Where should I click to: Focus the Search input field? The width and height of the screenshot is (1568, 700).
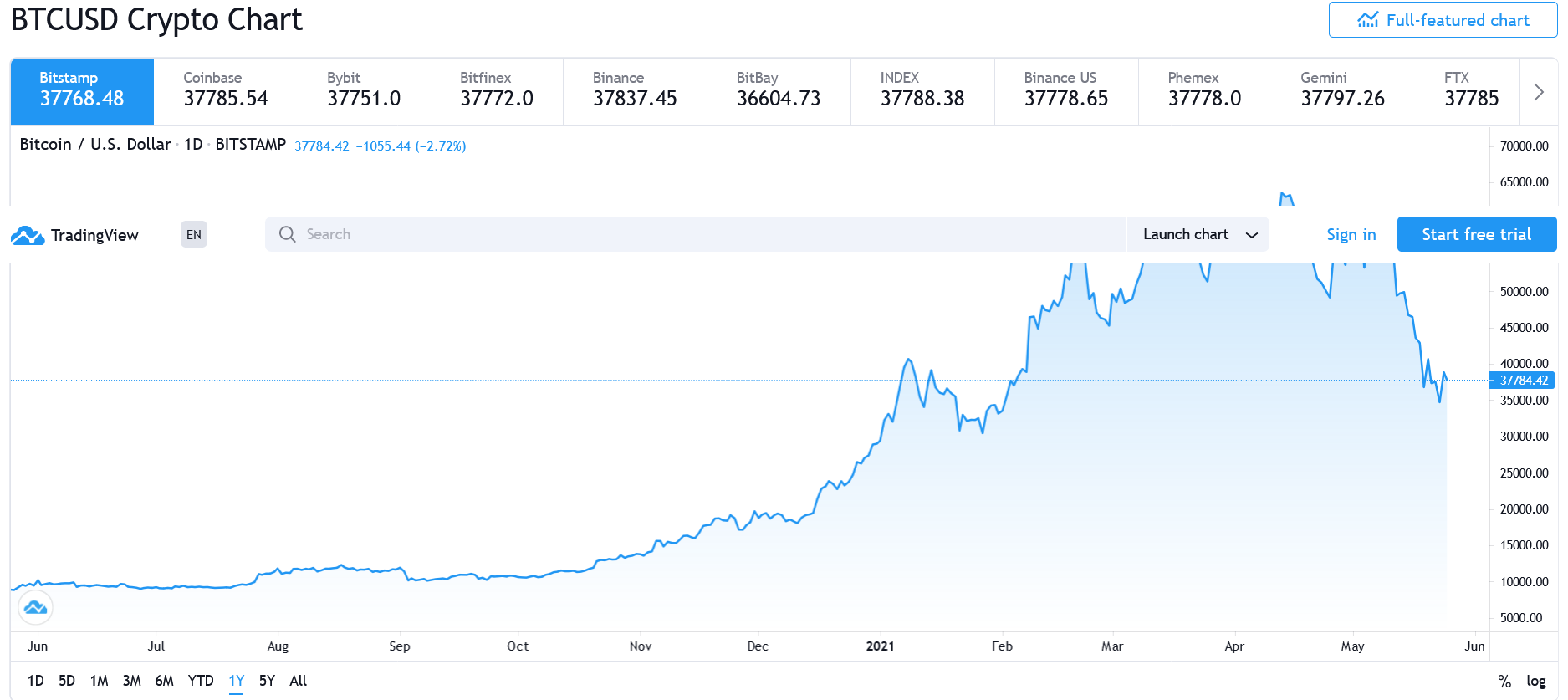point(696,234)
